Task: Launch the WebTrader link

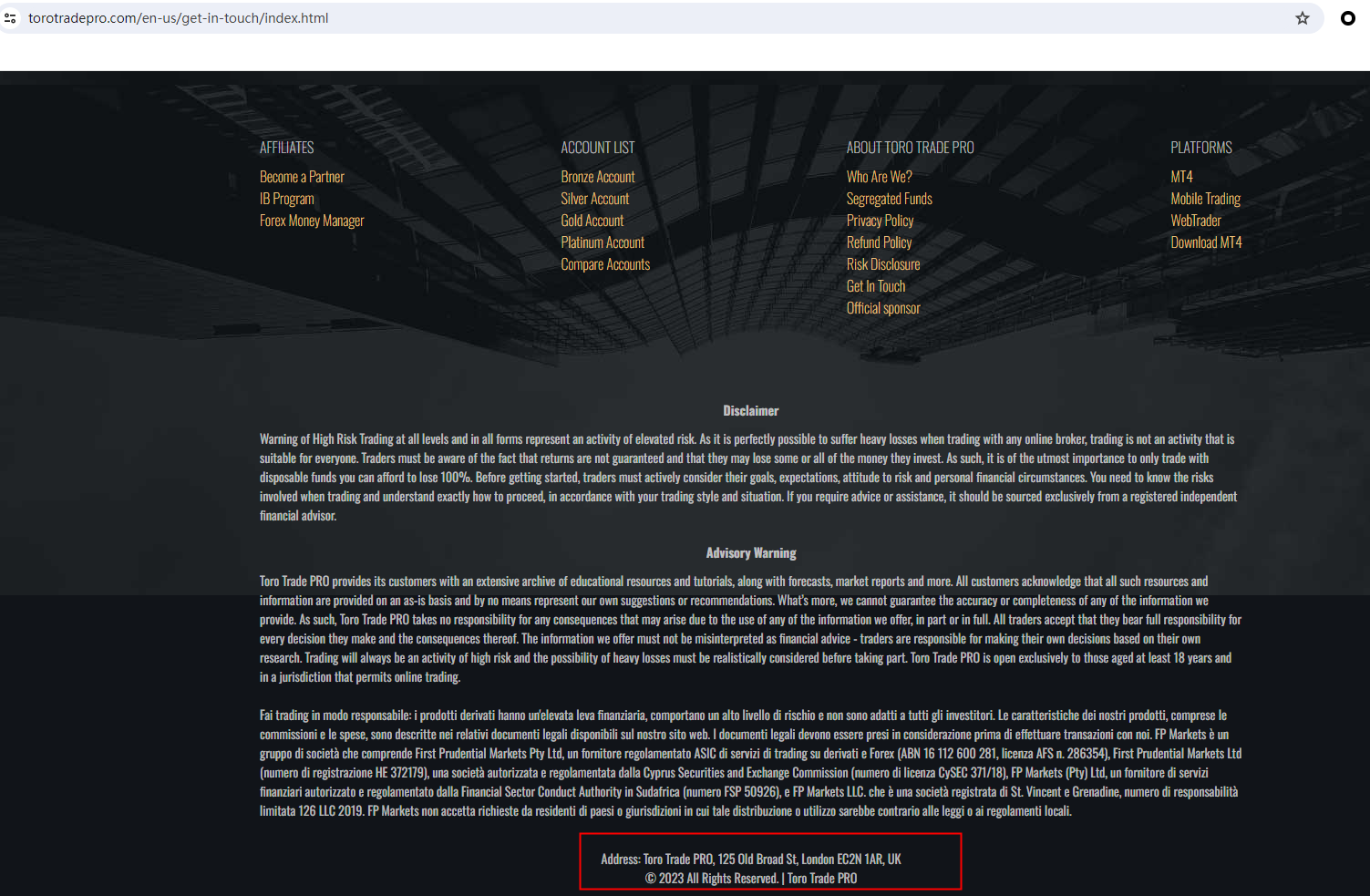Action: [x=1196, y=221]
